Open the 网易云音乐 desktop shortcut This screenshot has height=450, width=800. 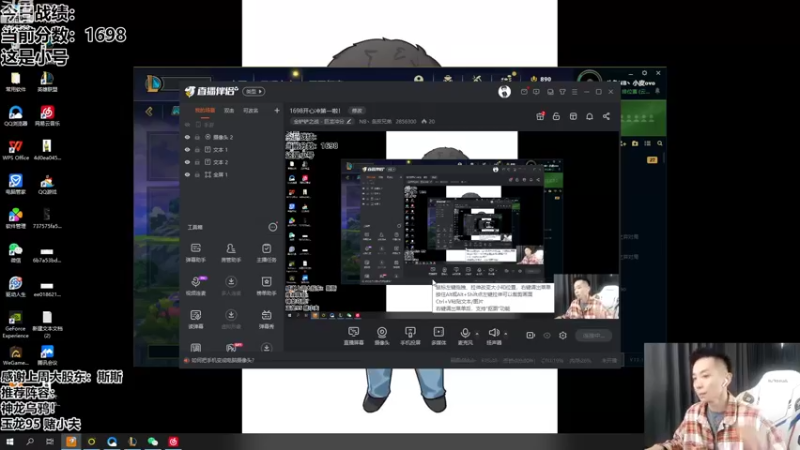(x=47, y=116)
